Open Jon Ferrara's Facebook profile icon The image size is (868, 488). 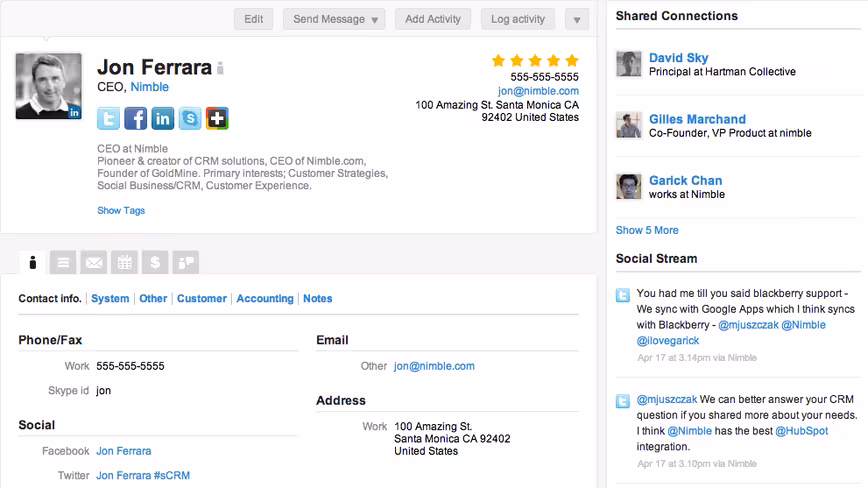pos(136,118)
